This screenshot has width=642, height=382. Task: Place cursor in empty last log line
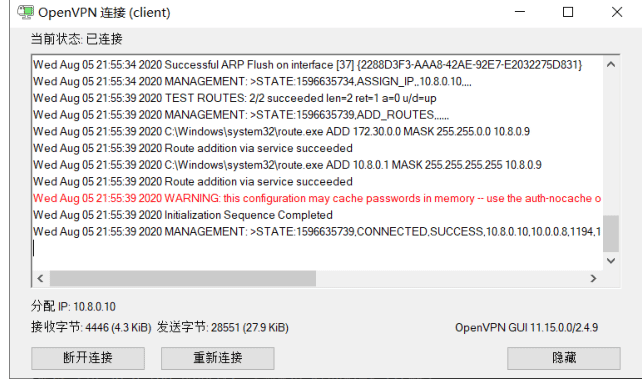(x=317, y=249)
